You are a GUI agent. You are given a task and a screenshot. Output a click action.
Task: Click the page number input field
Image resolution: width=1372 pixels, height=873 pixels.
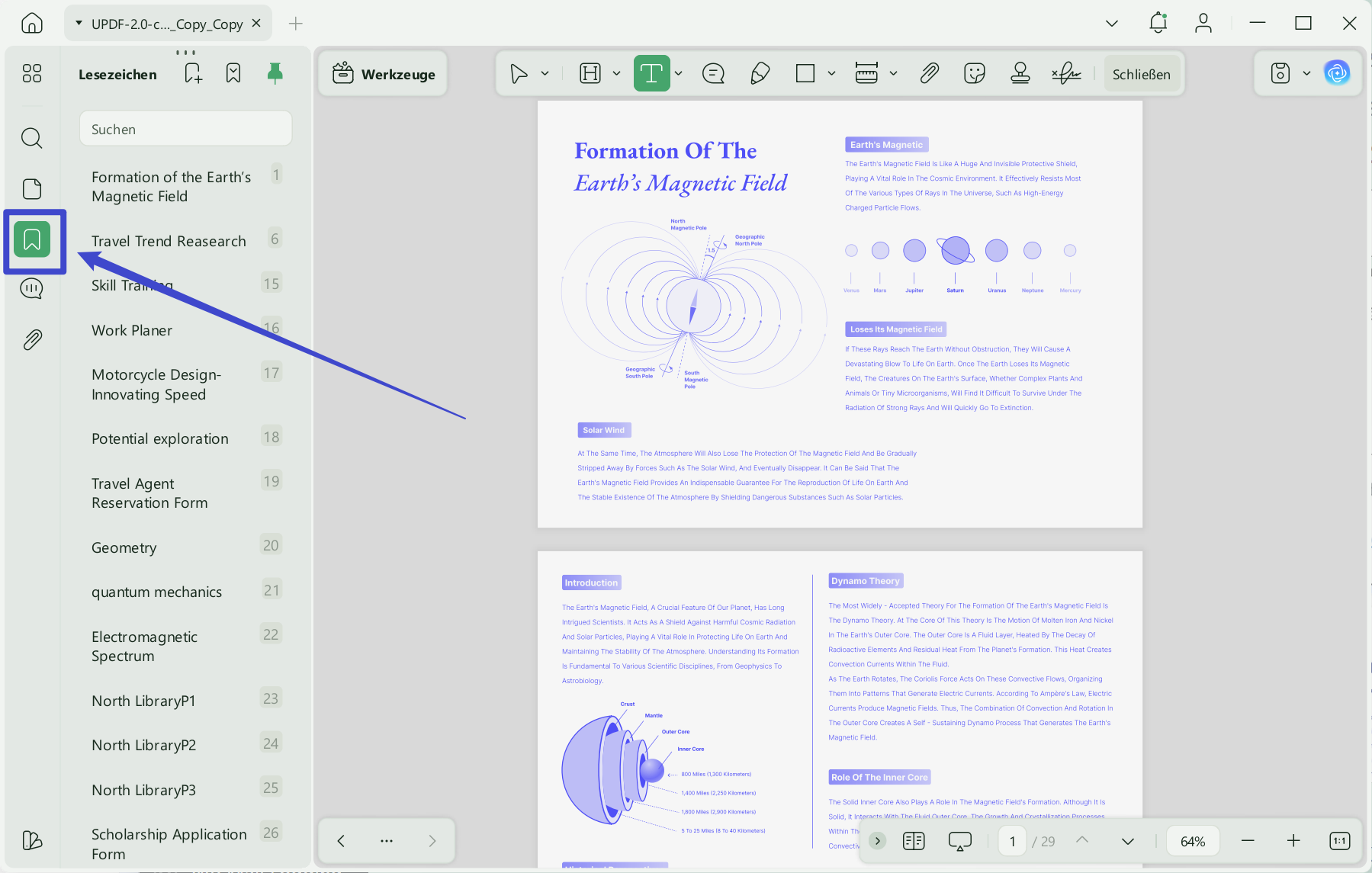1013,841
